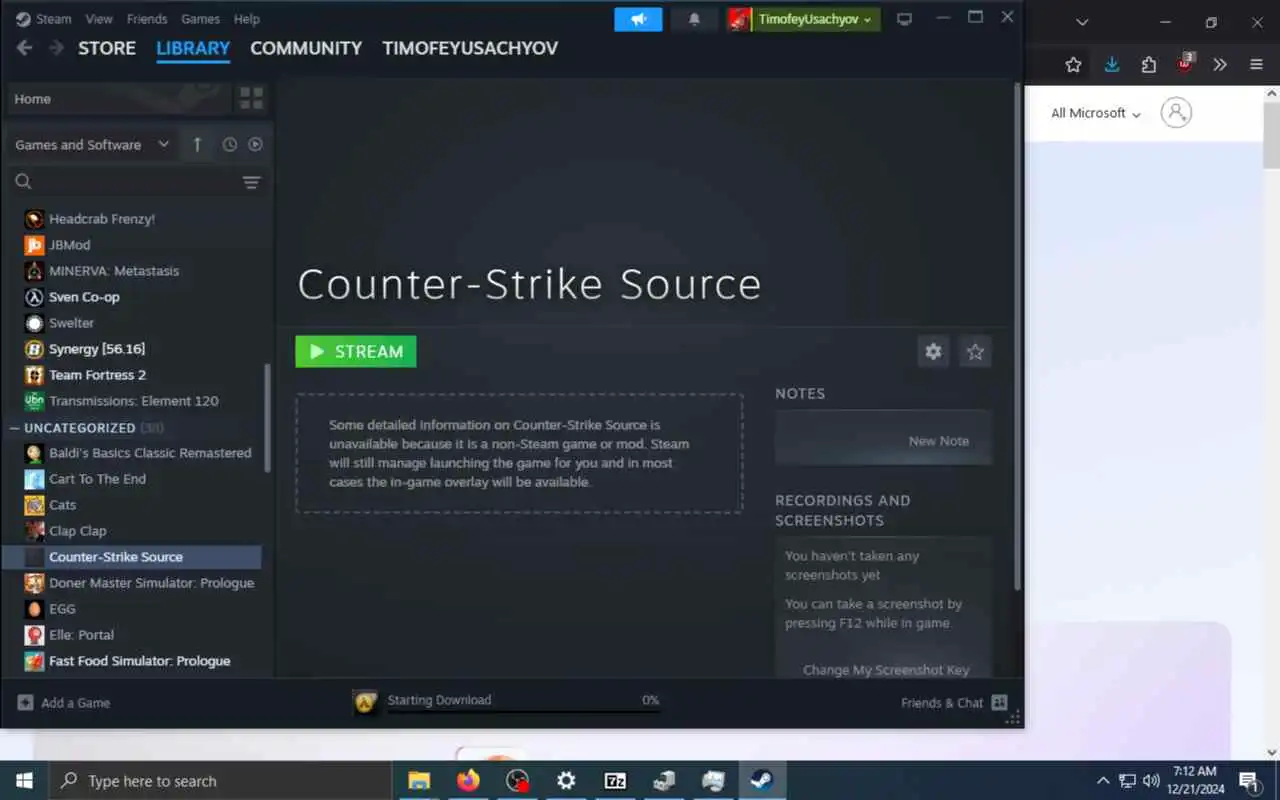This screenshot has width=1280, height=800.
Task: Click the library search field
Action: pos(125,182)
